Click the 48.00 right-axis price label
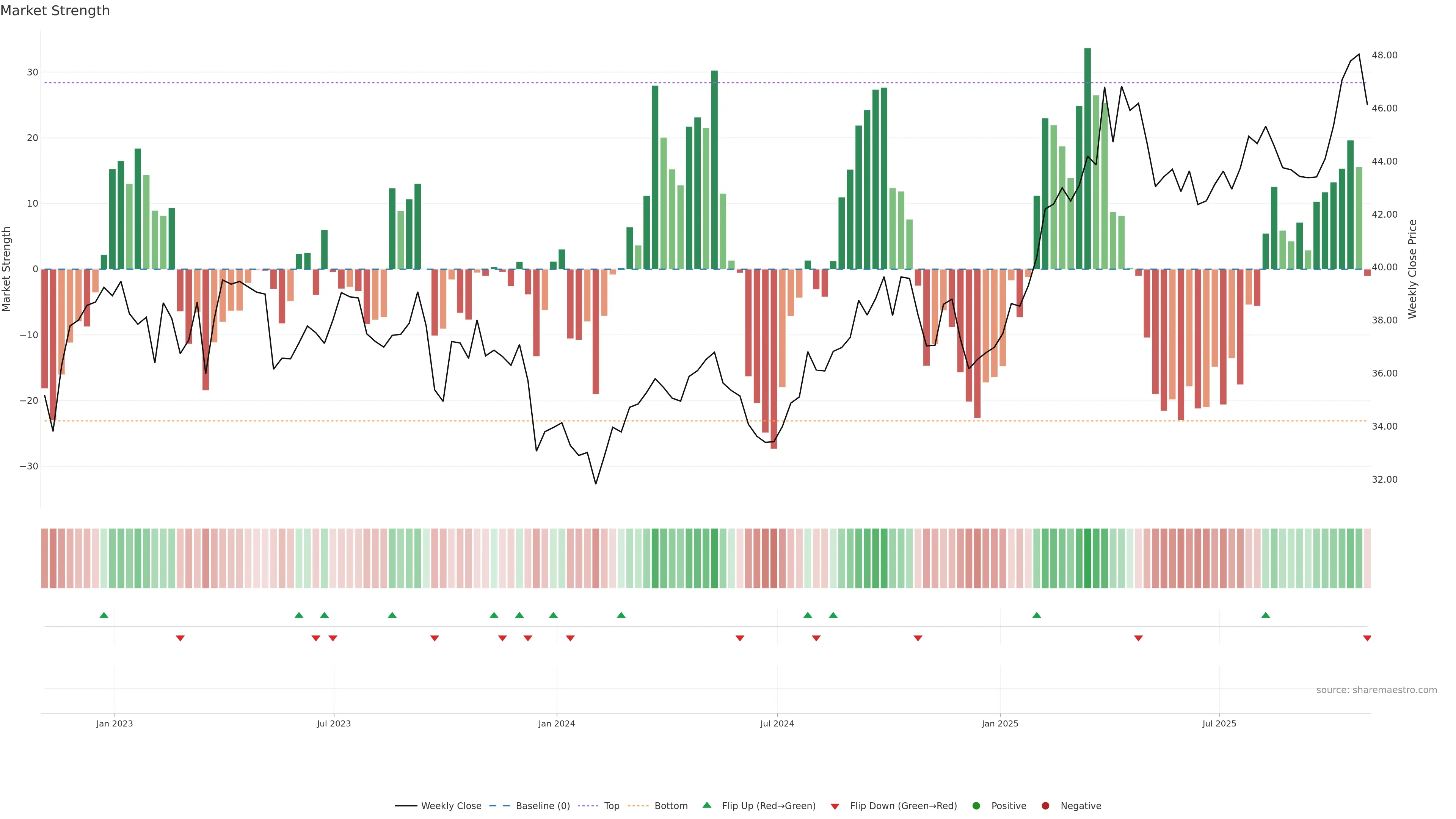Image resolution: width=1456 pixels, height=819 pixels. click(x=1384, y=55)
